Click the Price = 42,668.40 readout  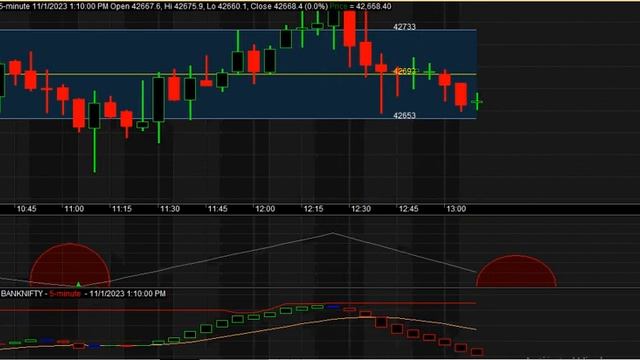coord(360,7)
